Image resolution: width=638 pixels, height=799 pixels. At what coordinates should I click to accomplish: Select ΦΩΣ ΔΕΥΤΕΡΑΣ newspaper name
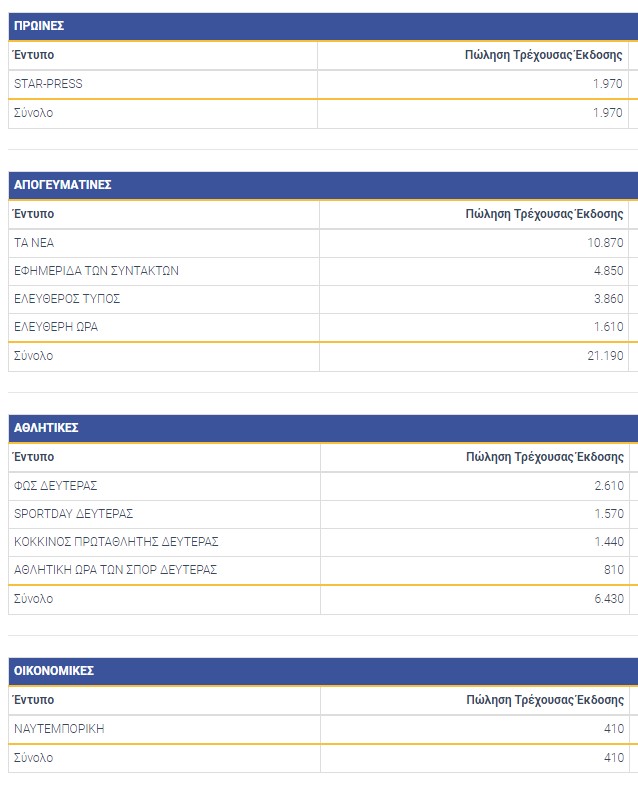(55, 486)
